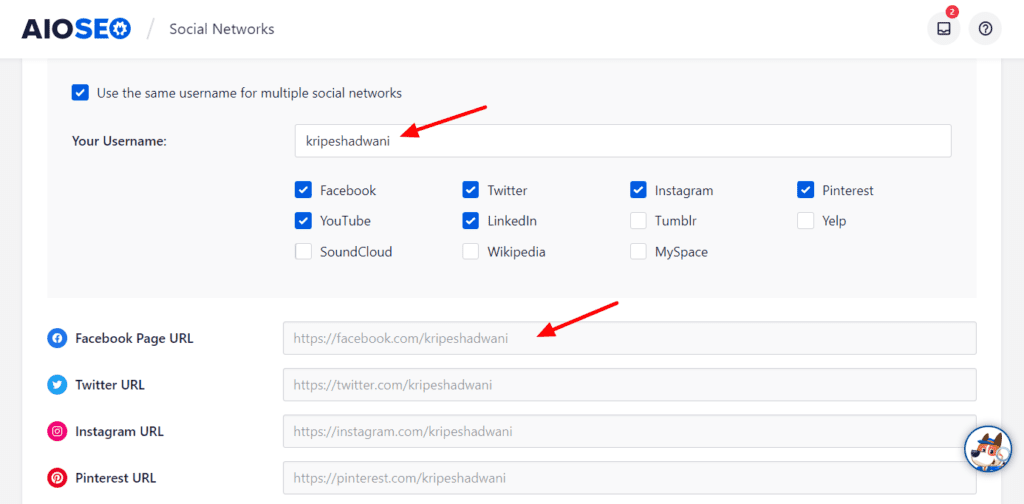The height and width of the screenshot is (504, 1024).
Task: Enable the Yelp checkbox
Action: click(805, 221)
